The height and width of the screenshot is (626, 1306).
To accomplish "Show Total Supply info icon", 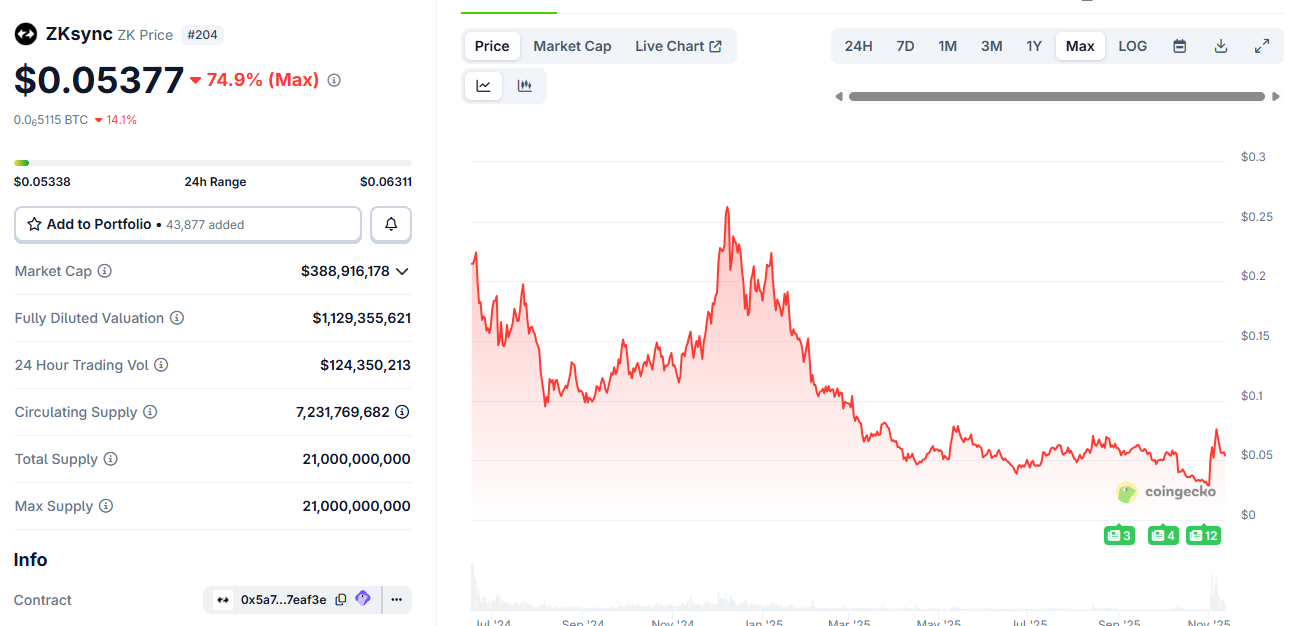I will click(x=111, y=459).
